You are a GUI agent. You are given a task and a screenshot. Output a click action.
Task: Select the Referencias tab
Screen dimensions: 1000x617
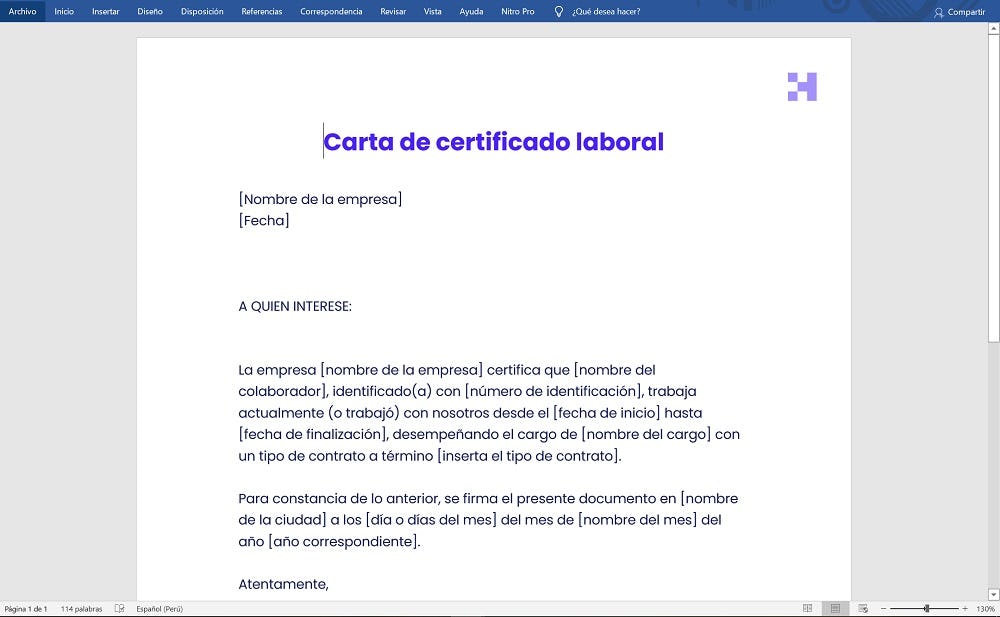click(261, 11)
